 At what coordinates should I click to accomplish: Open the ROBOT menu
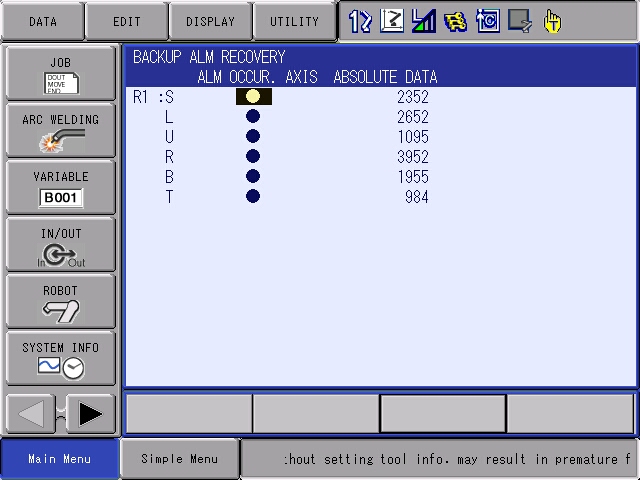coord(61,302)
